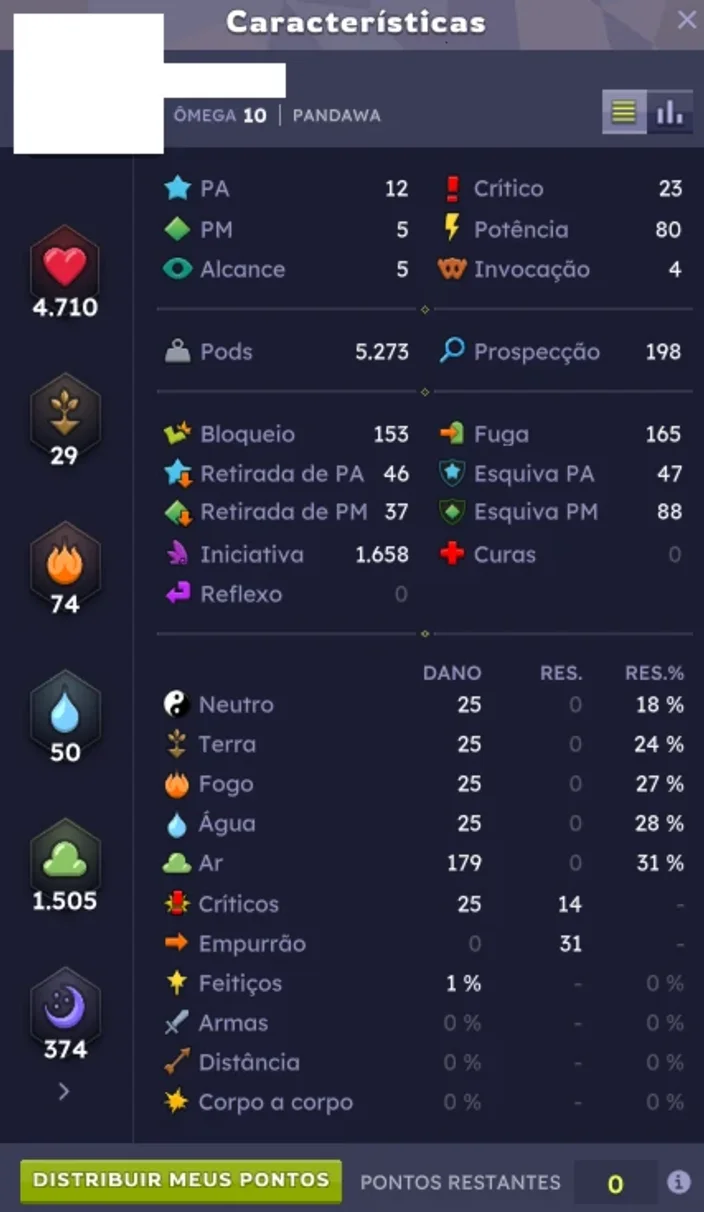Click the DISTRIBUIR MEUS PONTOS button
The image size is (704, 1212).
(181, 1180)
